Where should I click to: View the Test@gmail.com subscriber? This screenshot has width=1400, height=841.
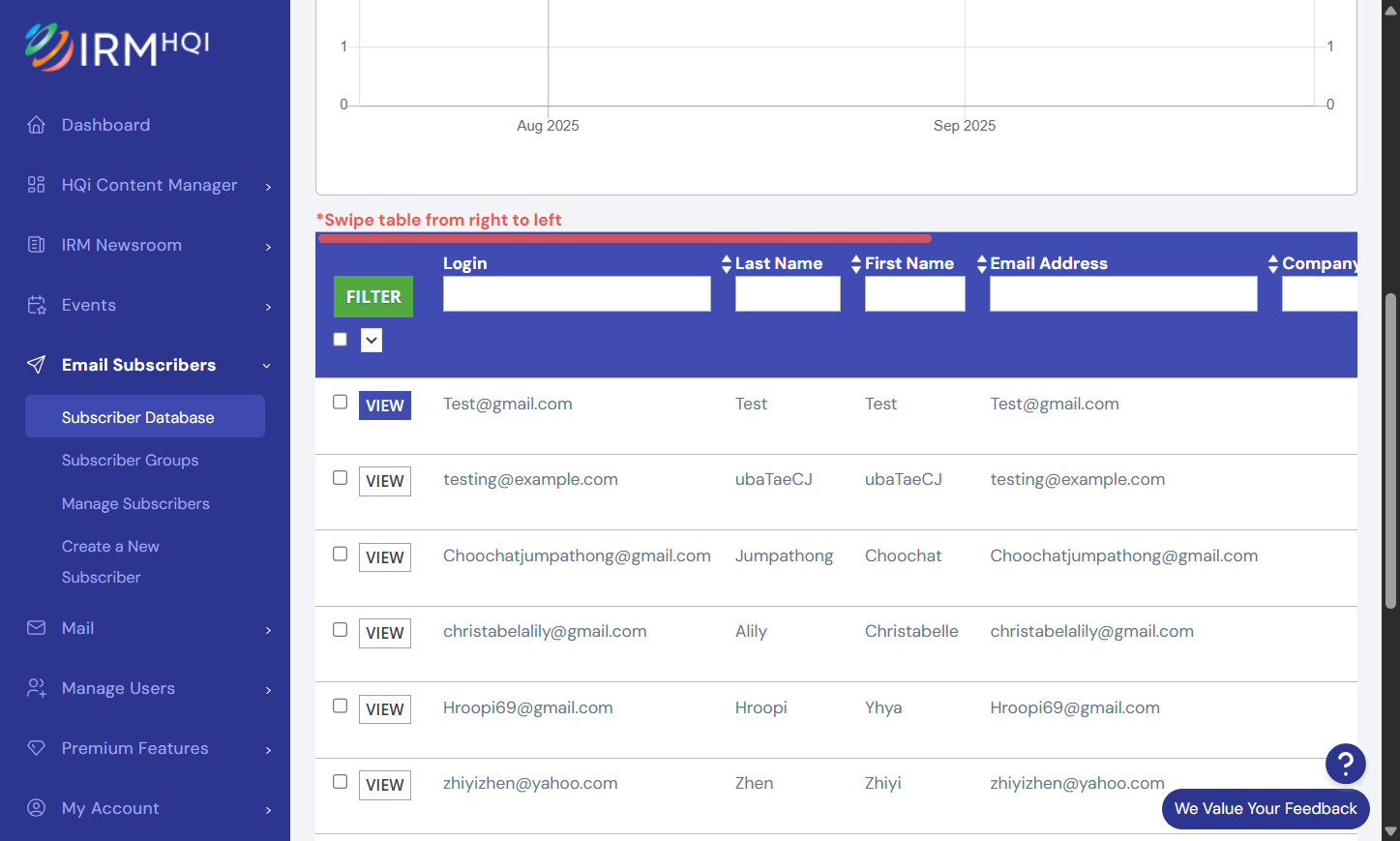click(x=385, y=405)
